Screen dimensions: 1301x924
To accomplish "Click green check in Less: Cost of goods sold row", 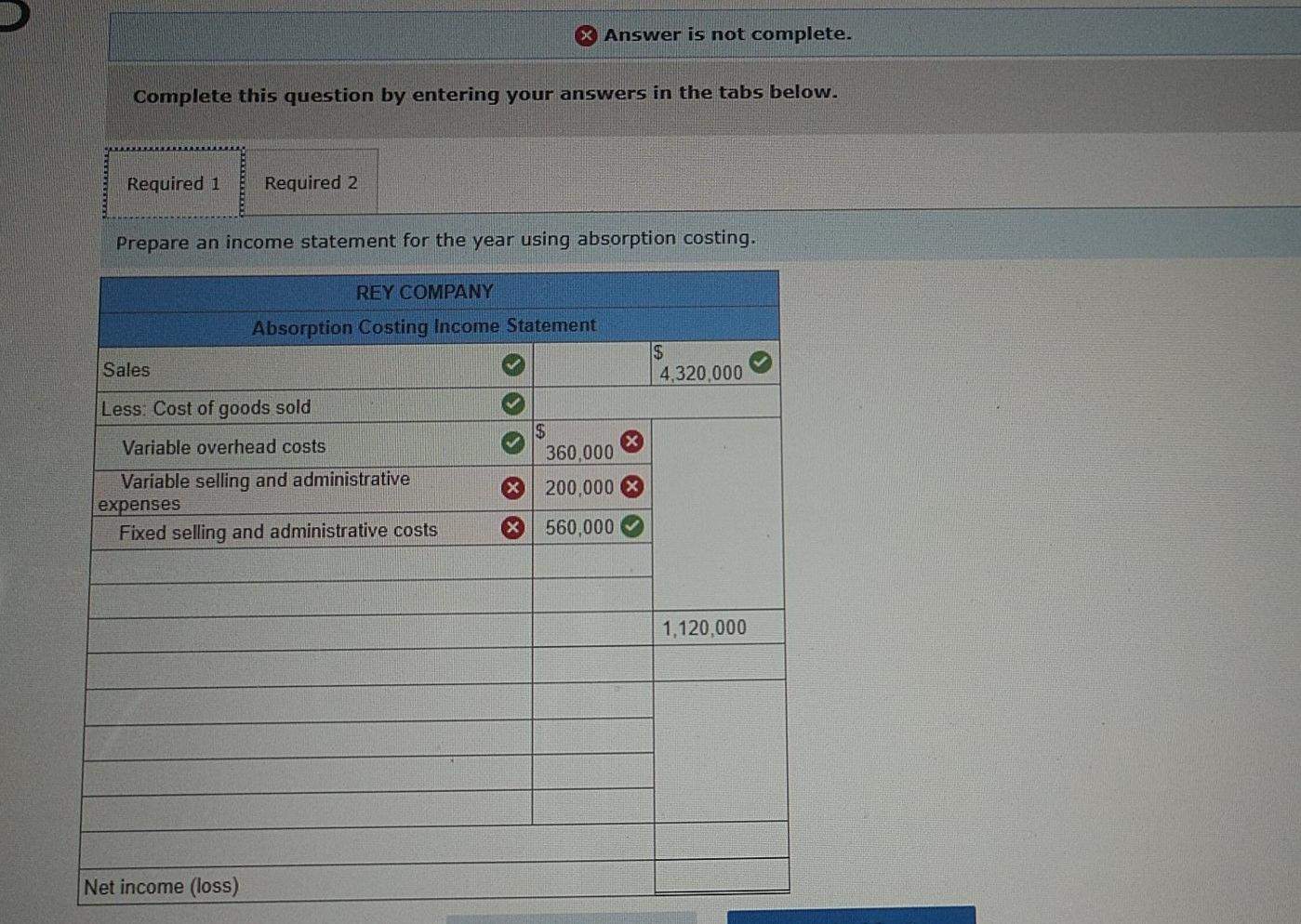I will 512,403.
